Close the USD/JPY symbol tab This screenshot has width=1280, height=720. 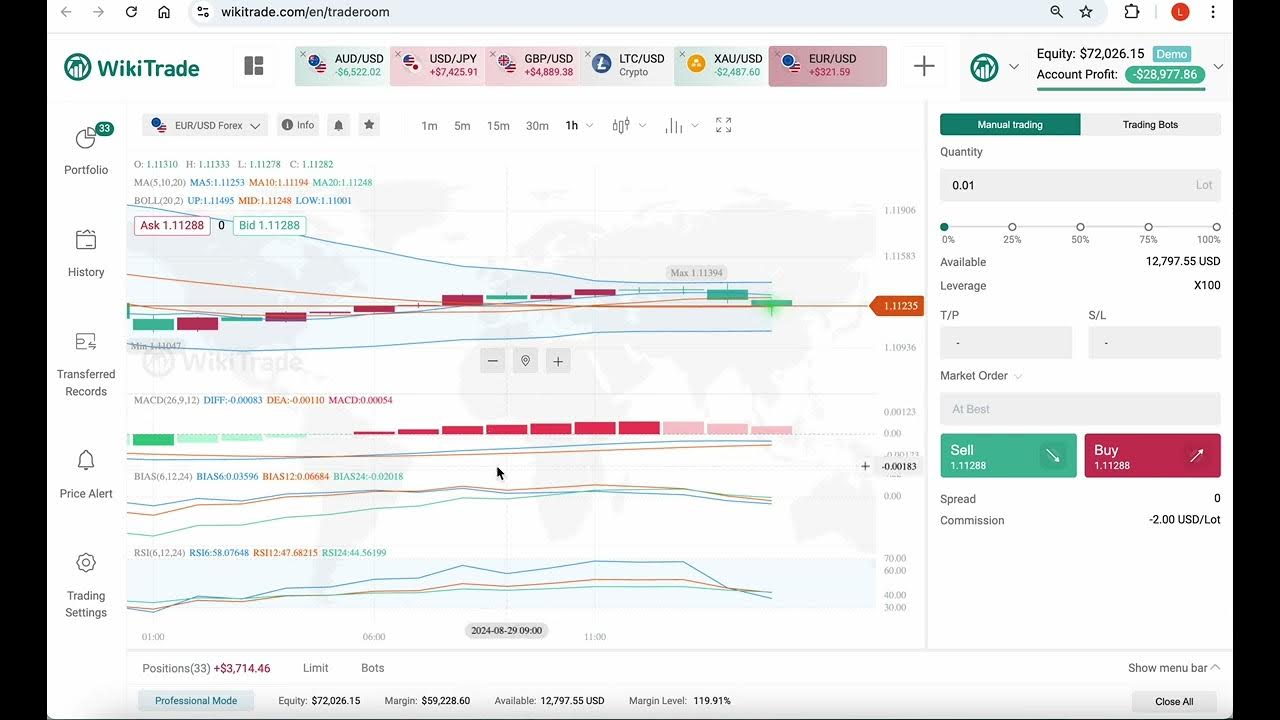pos(398,55)
